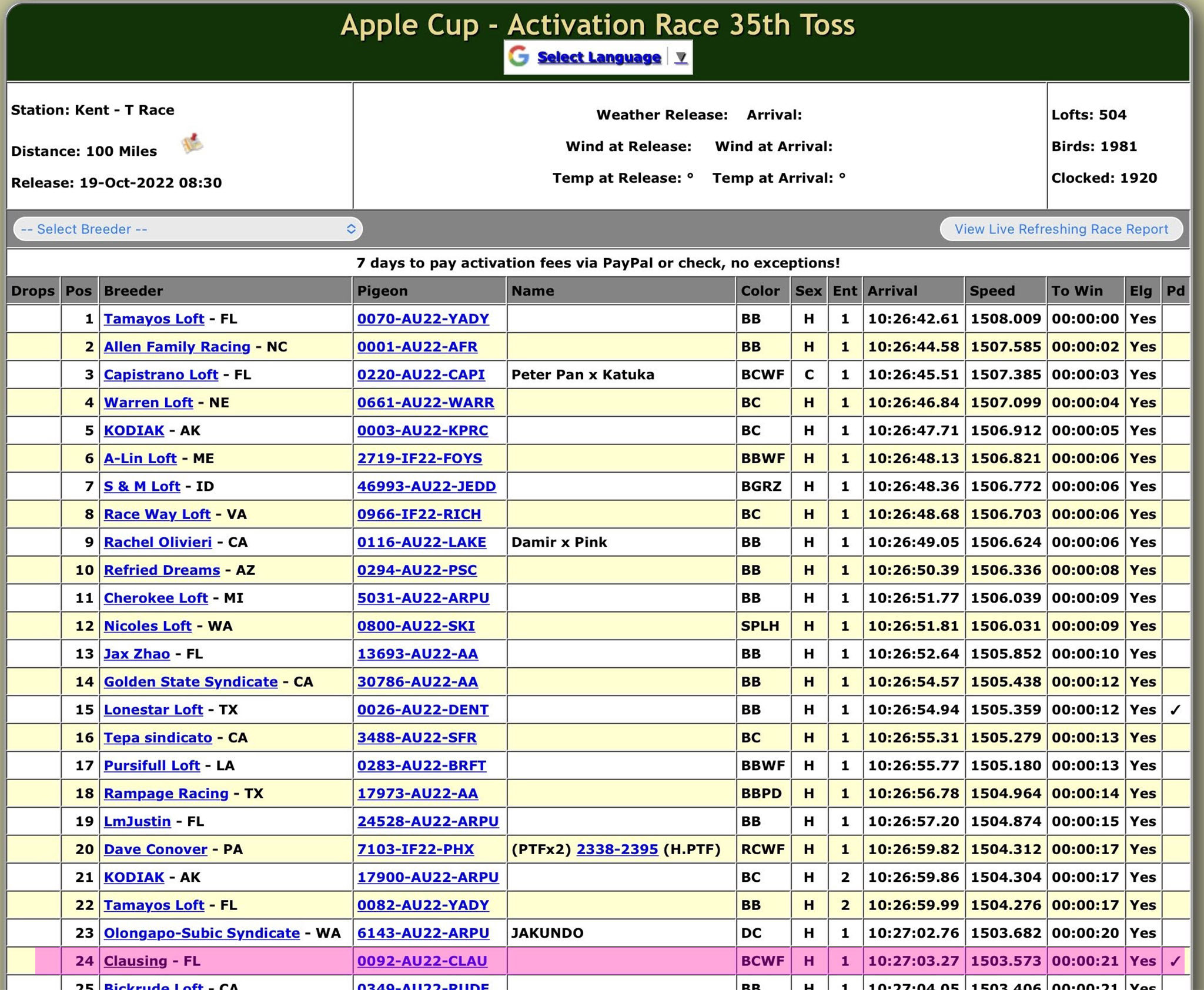Open the Dave Conover breeder link
The width and height of the screenshot is (1204, 990).
pyautogui.click(x=155, y=849)
